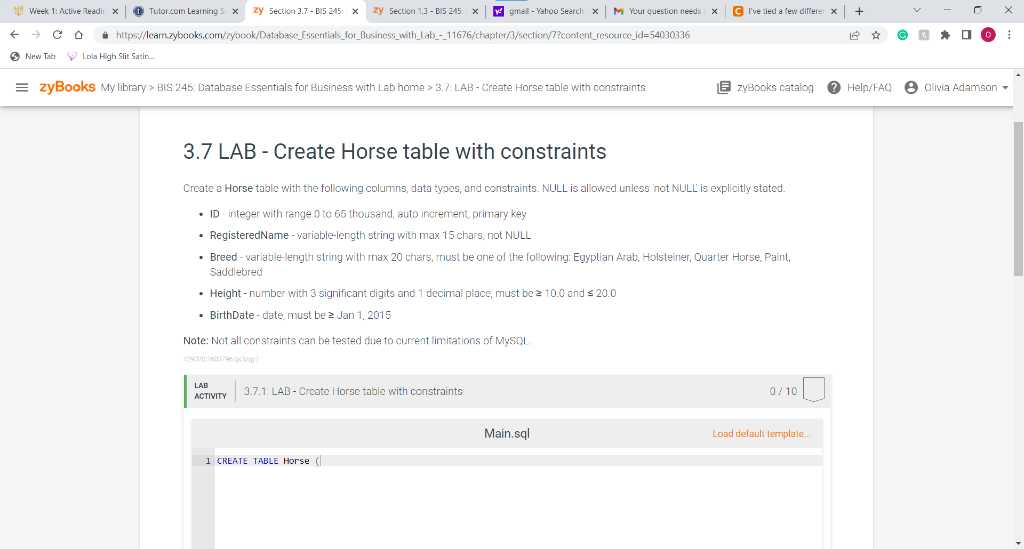Open BIS 245 Database Essentials home breadcrumb
1024x549 pixels.
(x=291, y=87)
